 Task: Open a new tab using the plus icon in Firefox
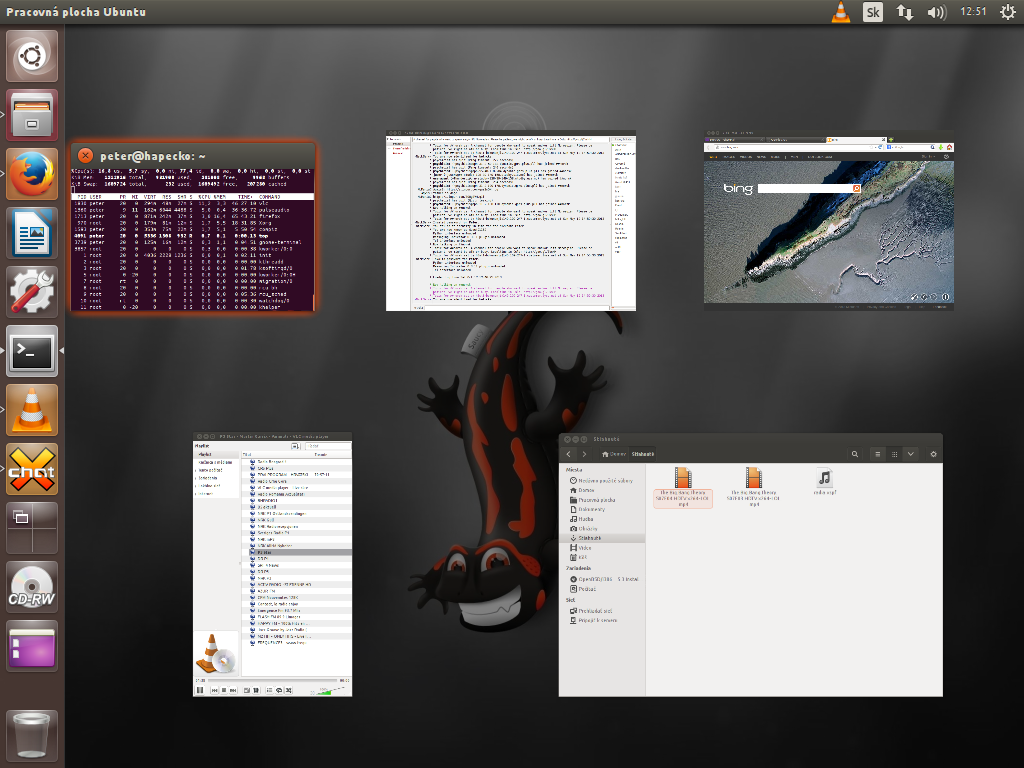(x=891, y=140)
